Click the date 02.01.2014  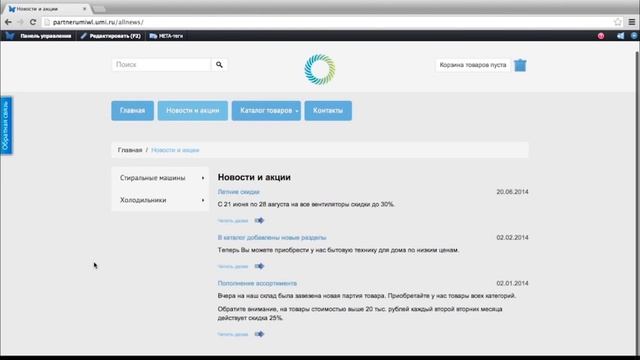point(512,283)
